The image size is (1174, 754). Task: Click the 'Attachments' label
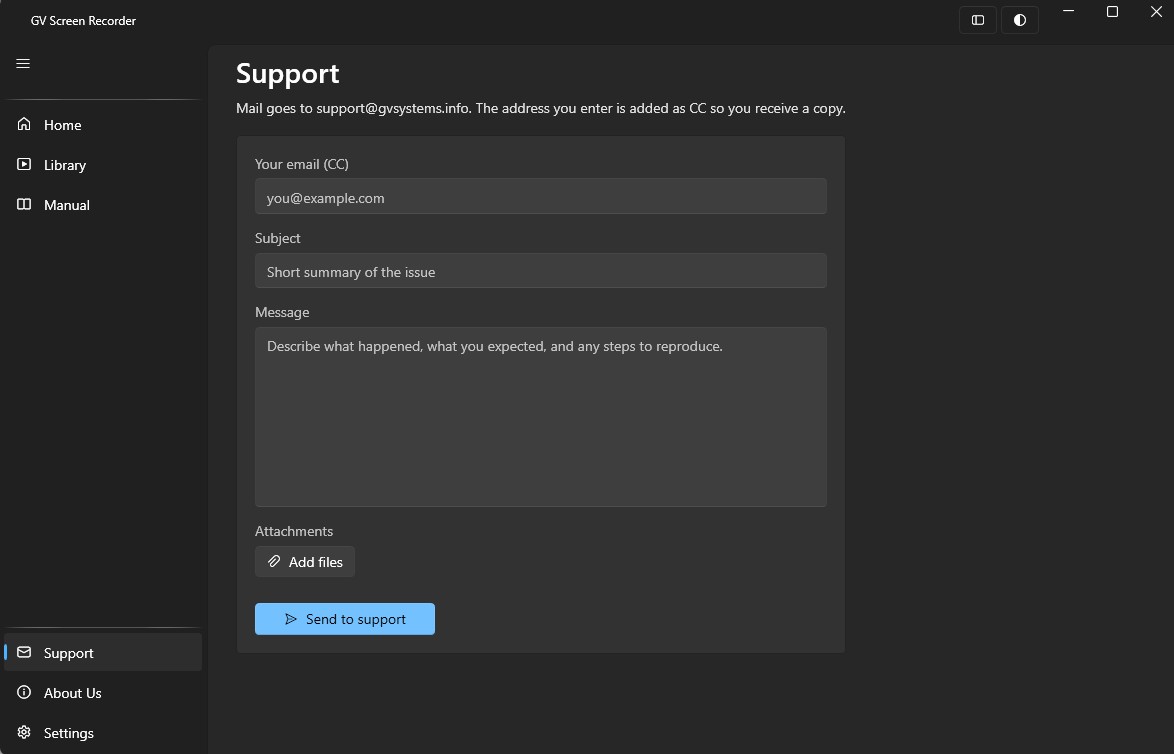(294, 531)
